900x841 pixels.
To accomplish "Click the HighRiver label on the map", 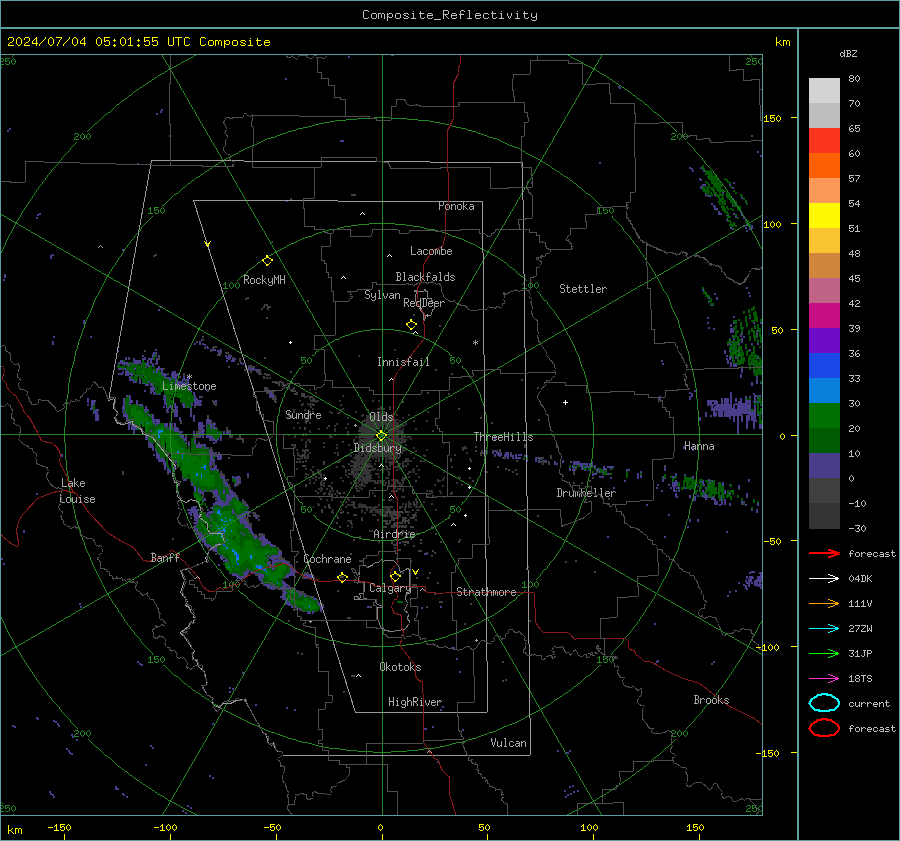I will point(415,702).
